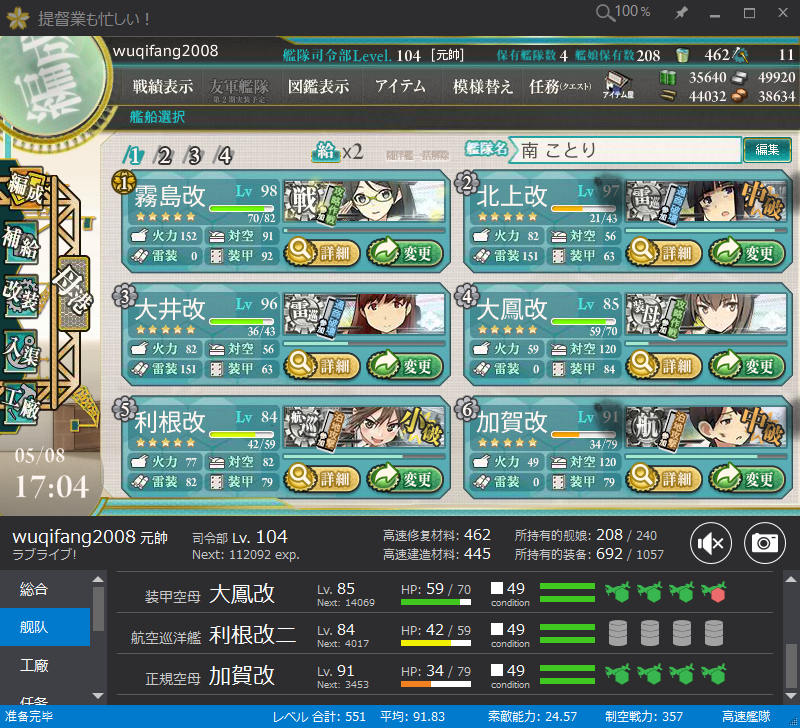This screenshot has height=728, width=800.
Task: Click 加賀改 orange HP bar
Action: (436, 684)
